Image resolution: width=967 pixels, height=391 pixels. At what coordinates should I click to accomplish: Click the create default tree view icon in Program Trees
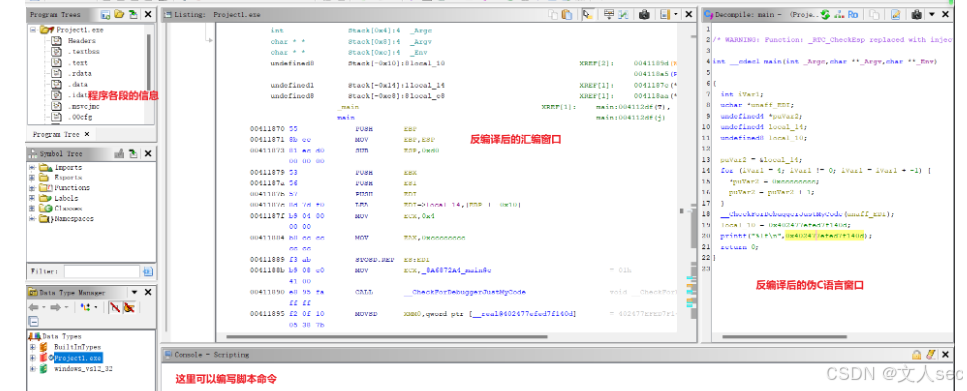[x=106, y=14]
